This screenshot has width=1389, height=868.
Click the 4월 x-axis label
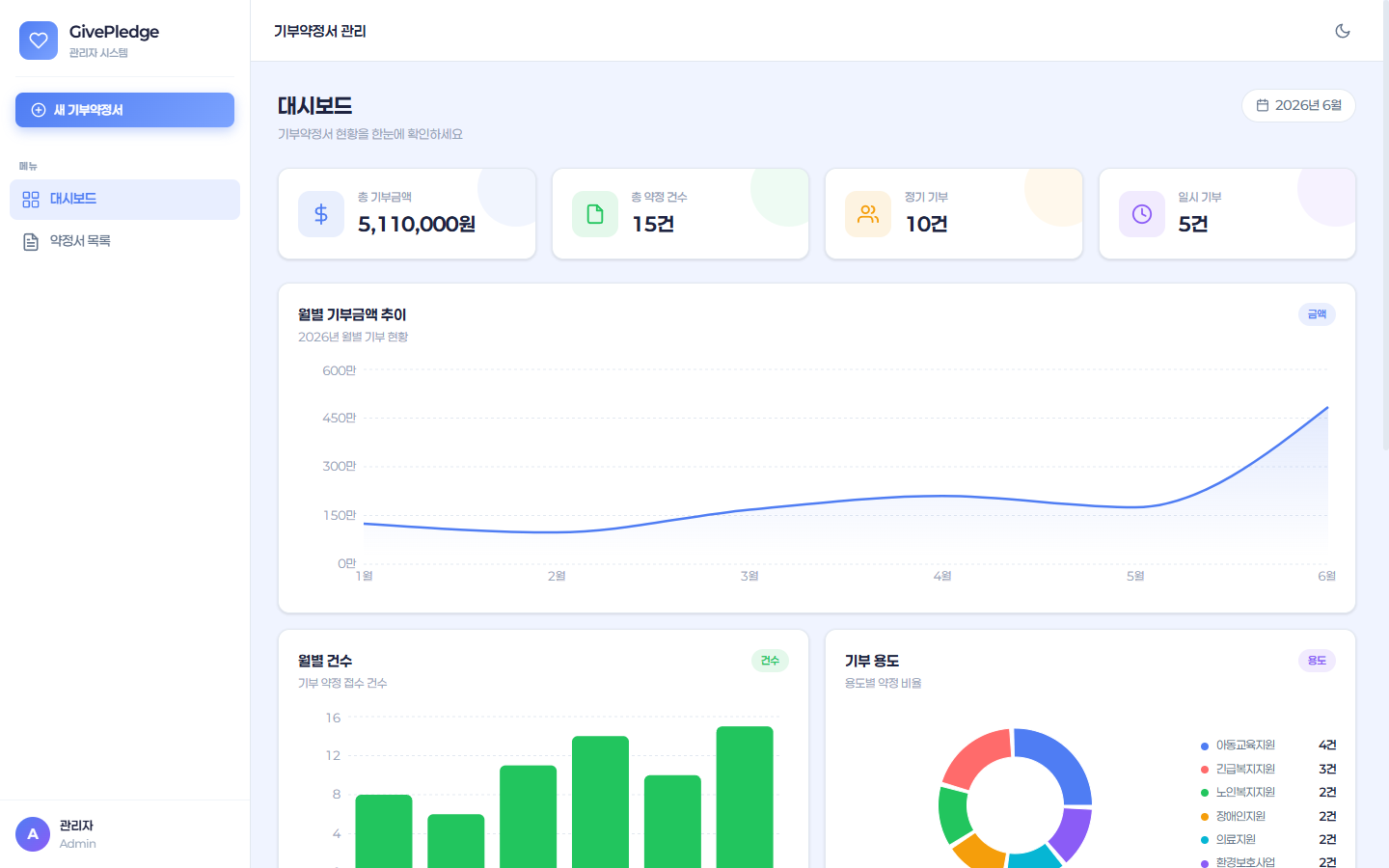pos(942,576)
